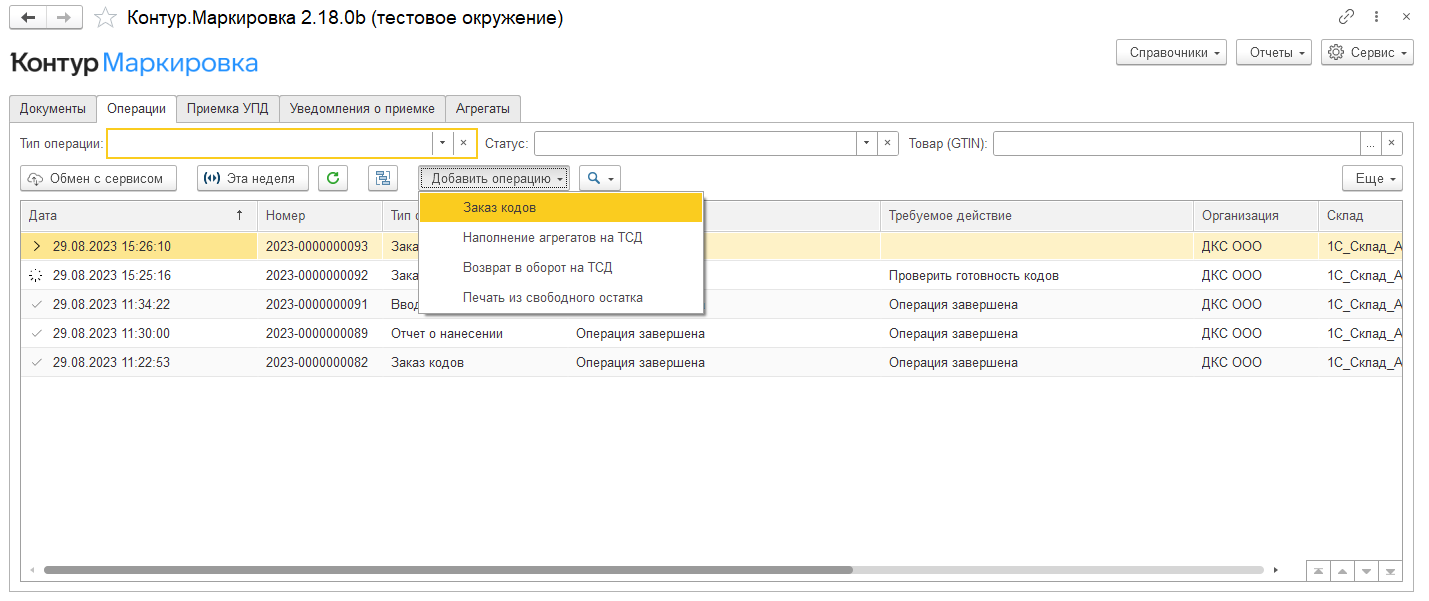The width and height of the screenshot is (1429, 601).
Task: Clear the Статус filter
Action: pos(888,143)
